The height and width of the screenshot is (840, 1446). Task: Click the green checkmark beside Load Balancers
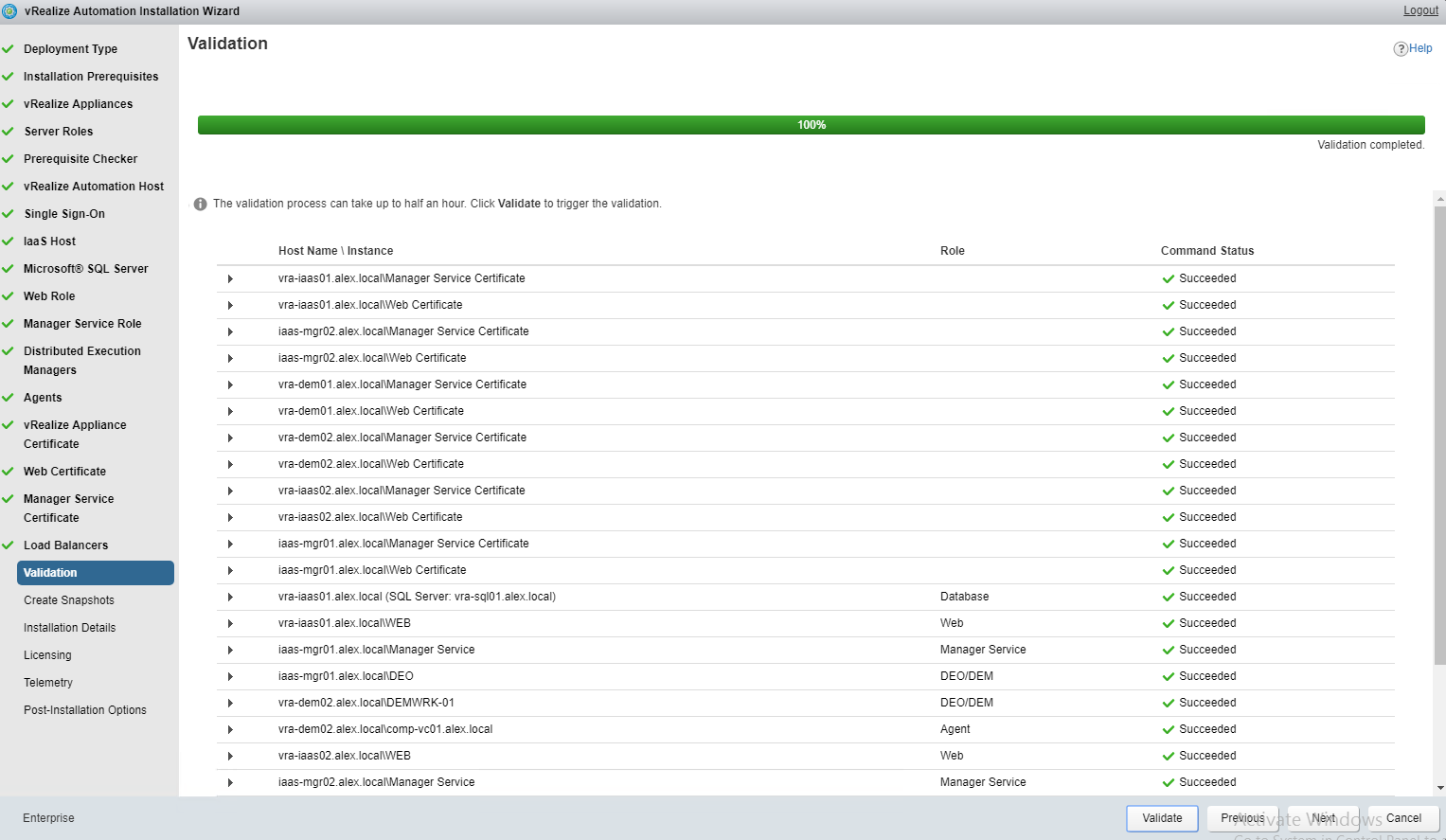[x=8, y=545]
